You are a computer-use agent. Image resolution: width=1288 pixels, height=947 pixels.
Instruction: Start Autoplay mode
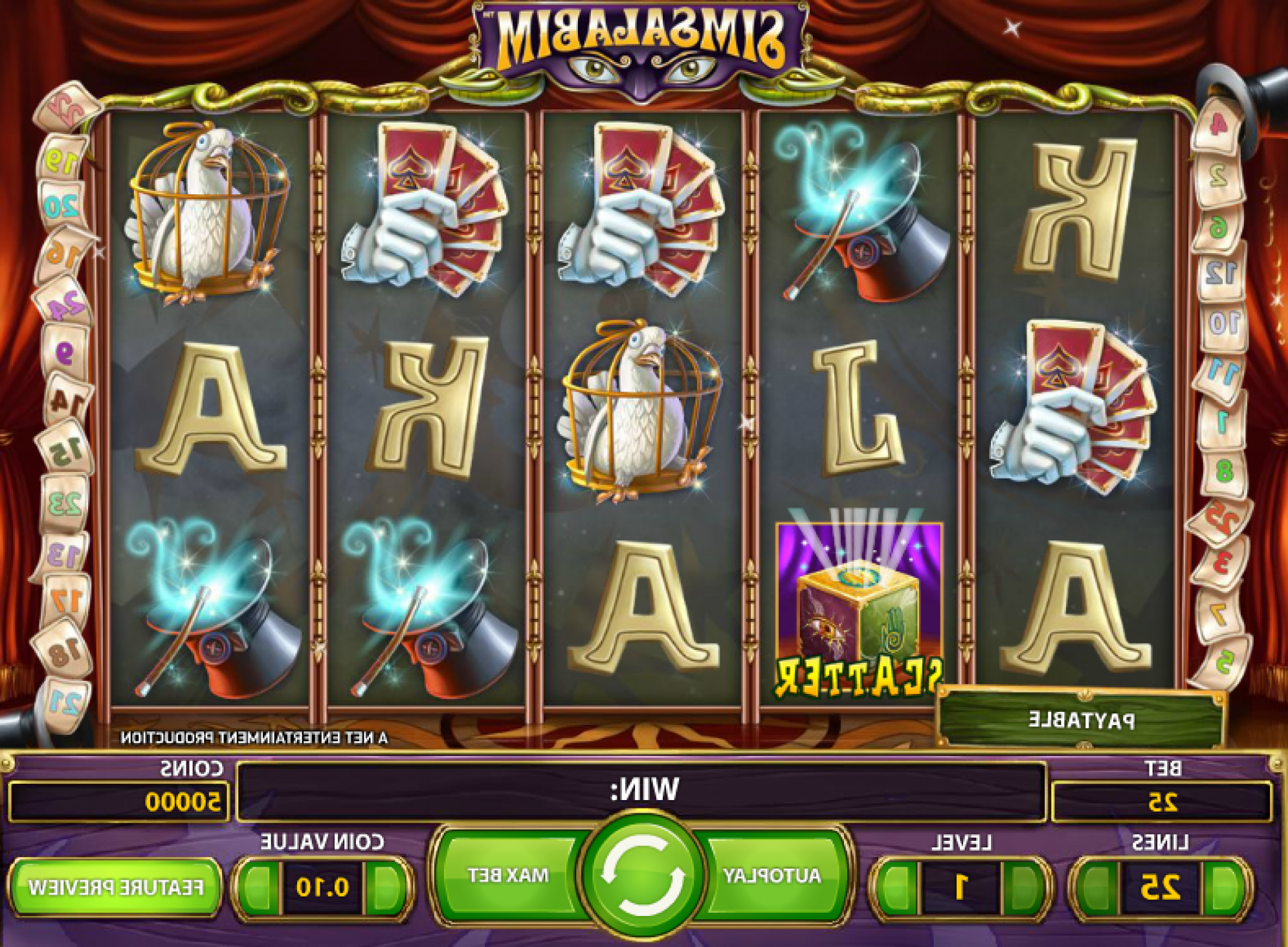point(773,875)
